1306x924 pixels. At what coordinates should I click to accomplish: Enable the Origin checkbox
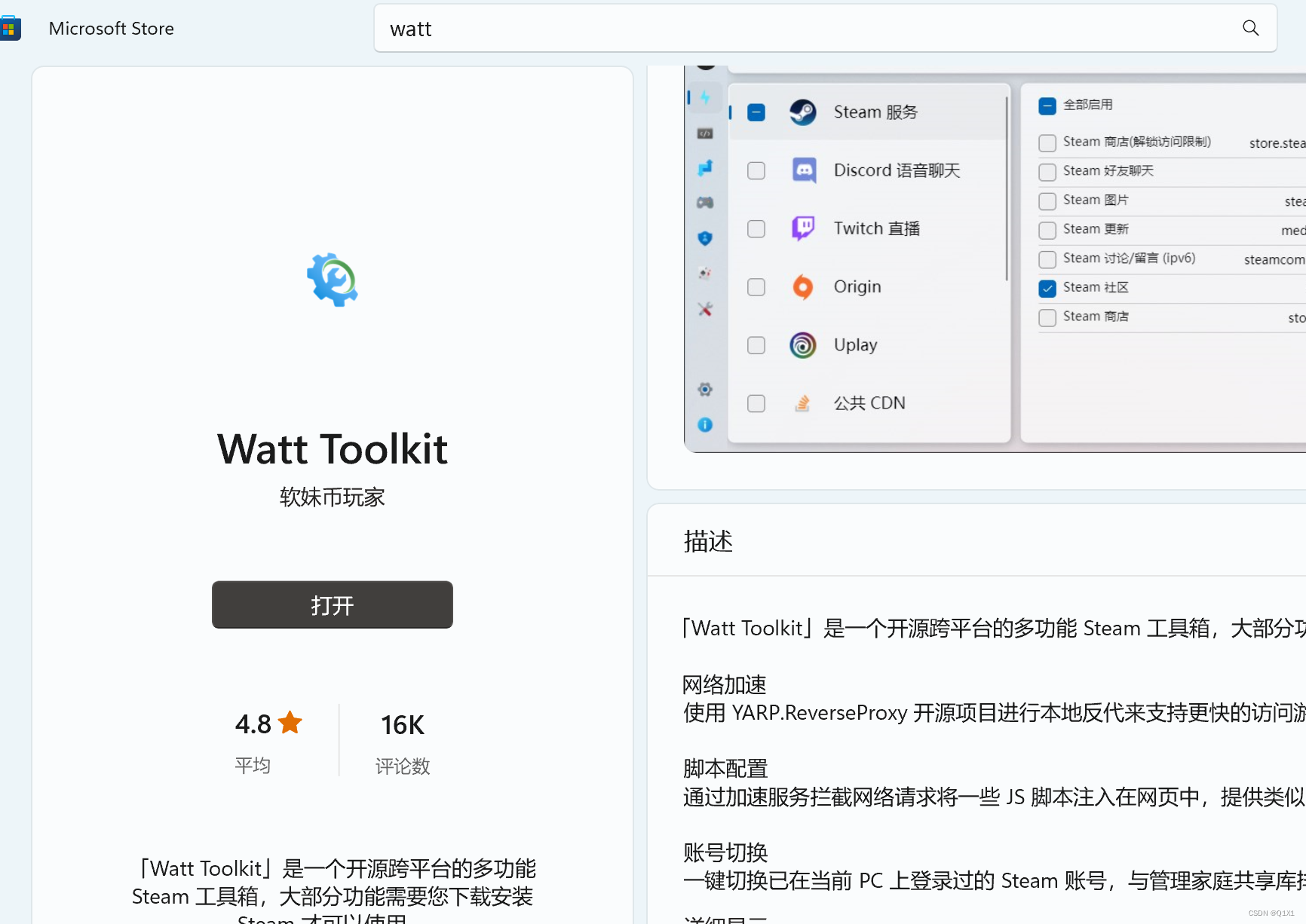coord(756,287)
